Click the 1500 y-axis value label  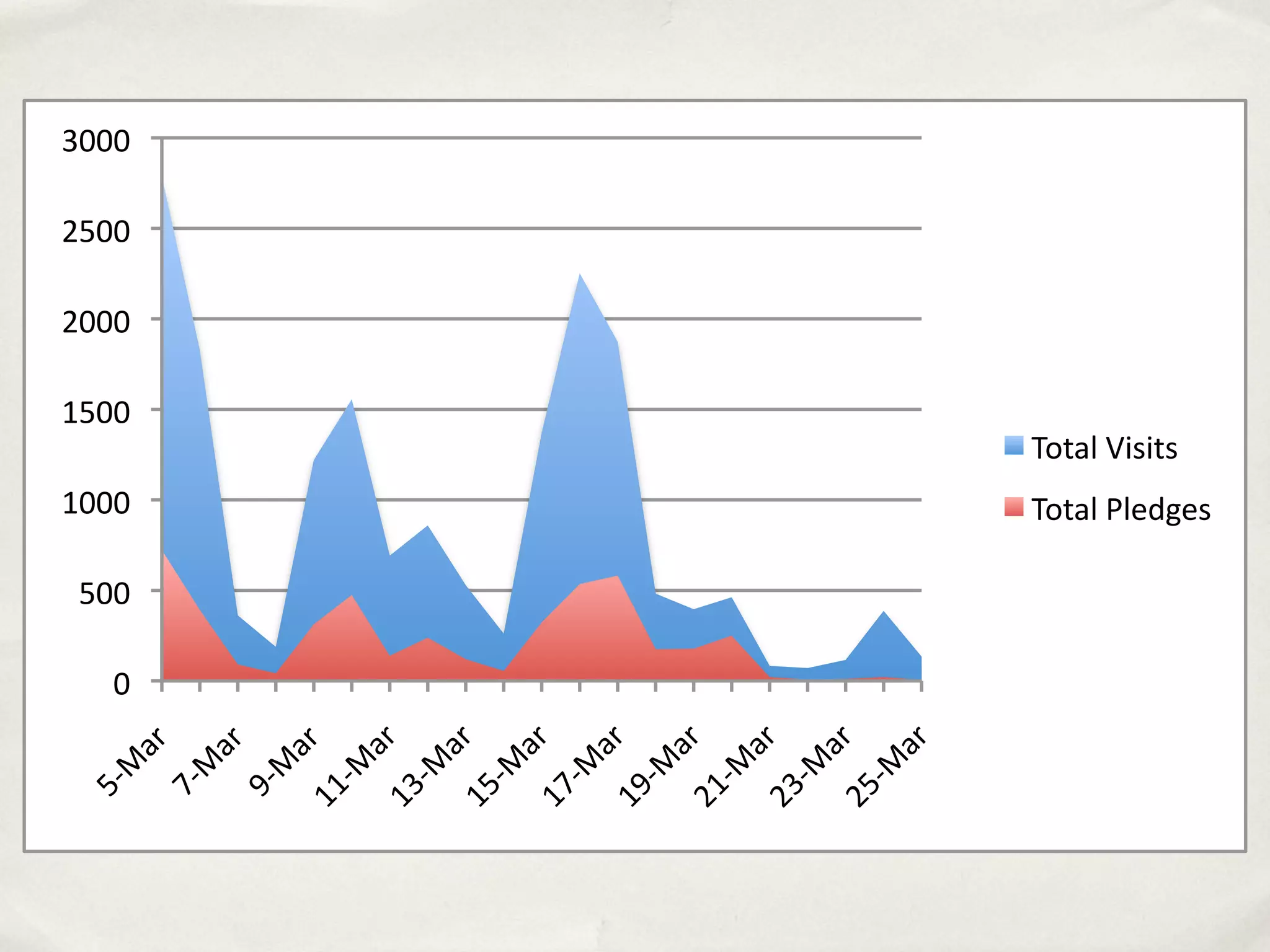coord(96,413)
